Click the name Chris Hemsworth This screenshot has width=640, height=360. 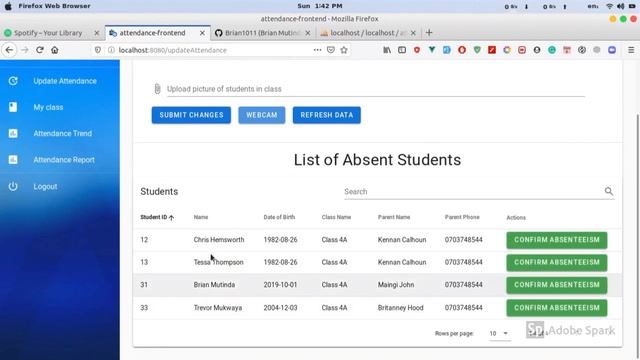pos(219,240)
